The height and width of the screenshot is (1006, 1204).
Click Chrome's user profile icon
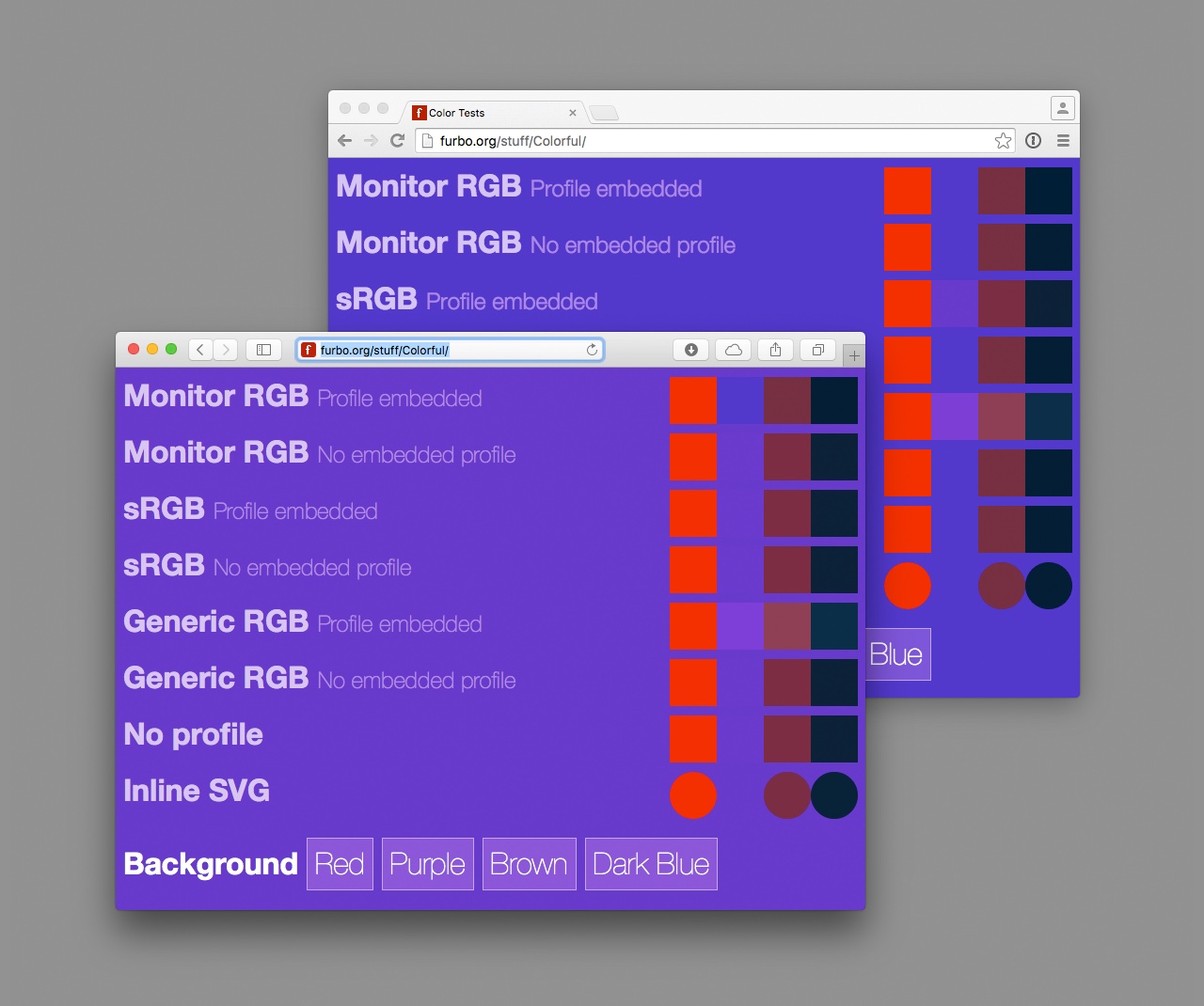tap(1062, 108)
